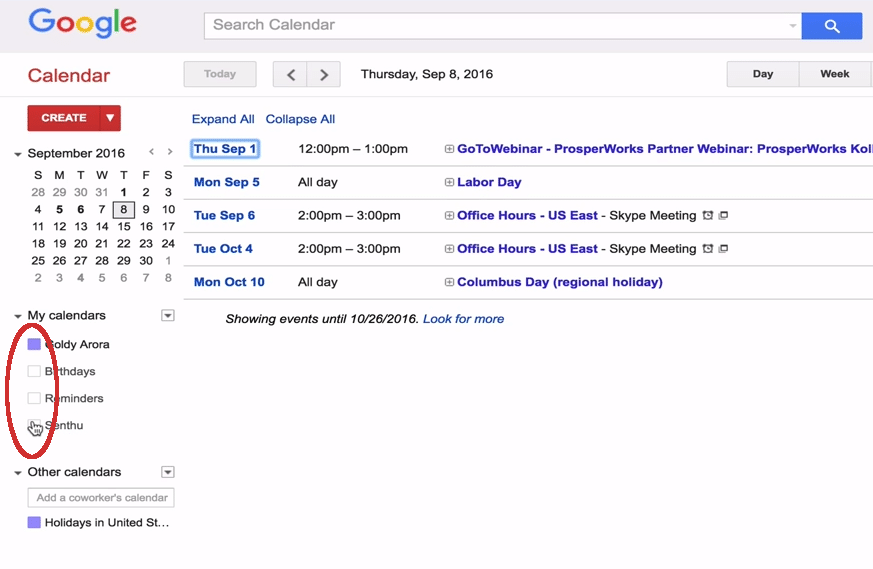Select September 21 in mini calendar
This screenshot has width=873, height=569.
101,244
